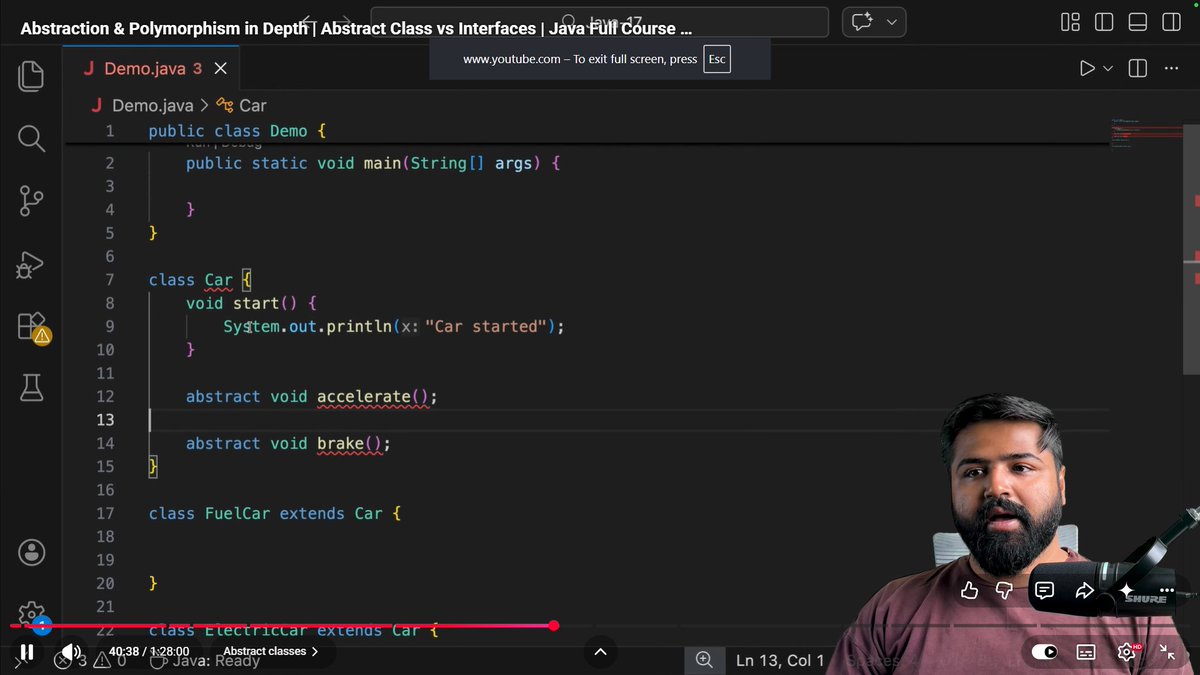The width and height of the screenshot is (1200, 675).
Task: Click the class Car name on line 7
Action: (x=219, y=280)
